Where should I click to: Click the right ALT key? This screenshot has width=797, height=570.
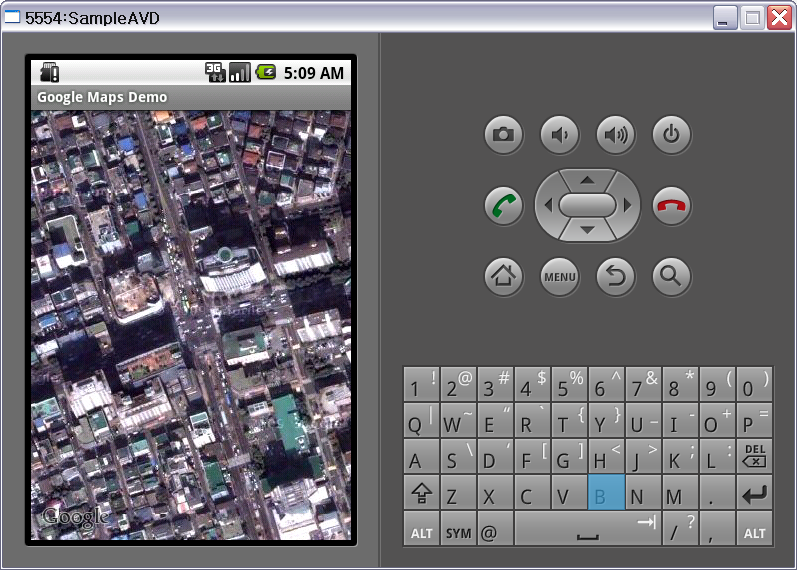(x=755, y=528)
